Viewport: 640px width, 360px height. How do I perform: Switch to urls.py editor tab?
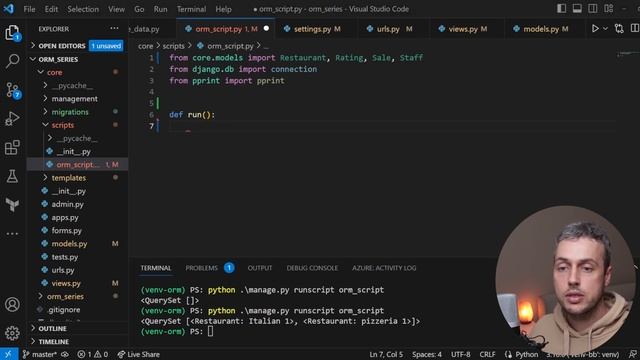click(x=389, y=29)
